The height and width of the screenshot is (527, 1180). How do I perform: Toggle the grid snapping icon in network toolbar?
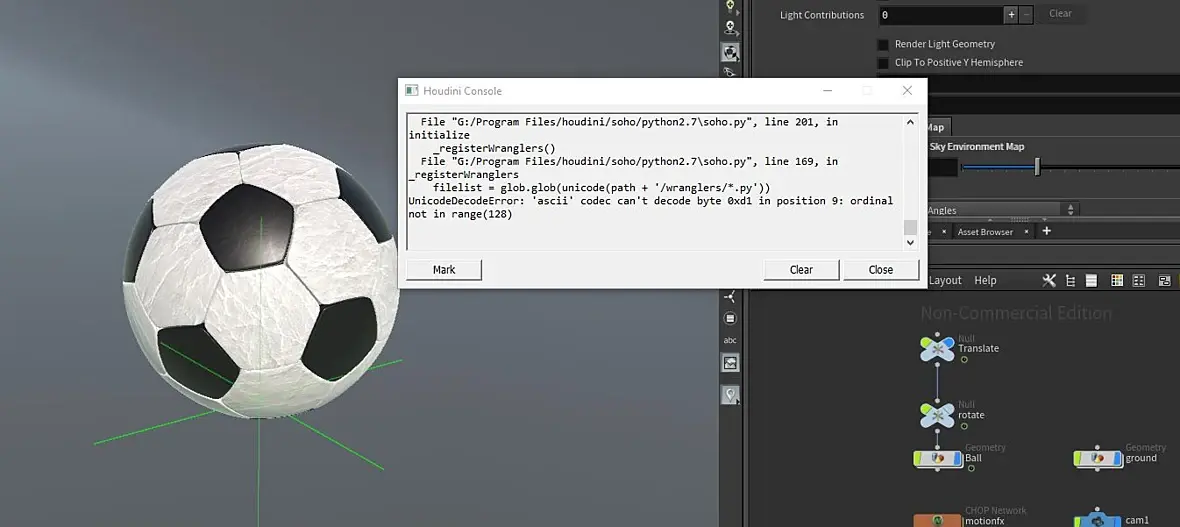[x=1139, y=280]
